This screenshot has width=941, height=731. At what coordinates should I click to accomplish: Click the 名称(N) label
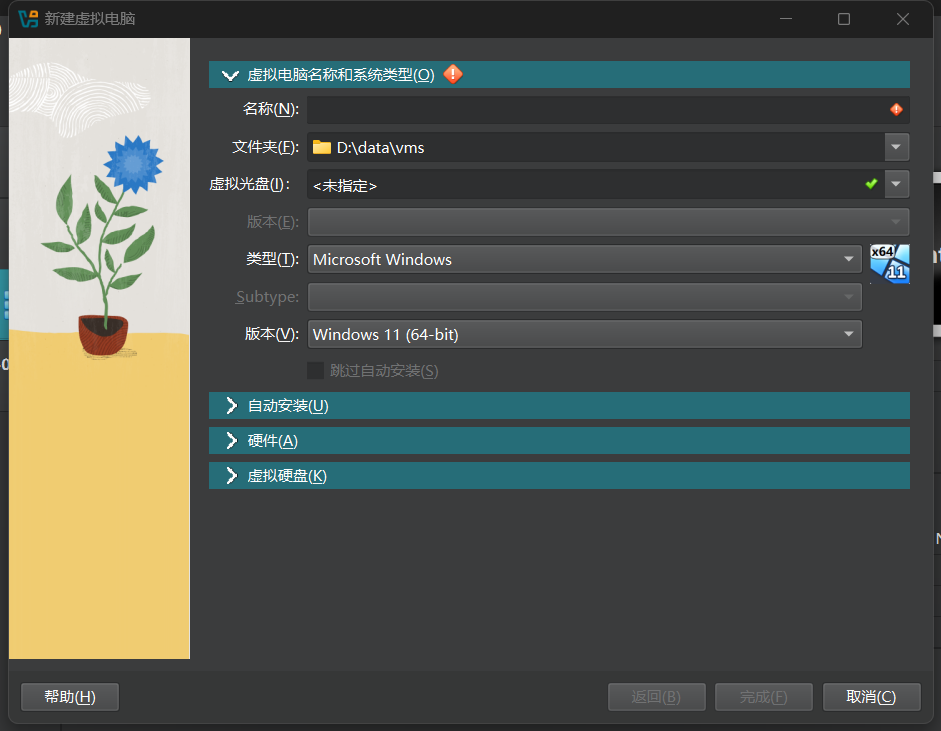click(271, 109)
